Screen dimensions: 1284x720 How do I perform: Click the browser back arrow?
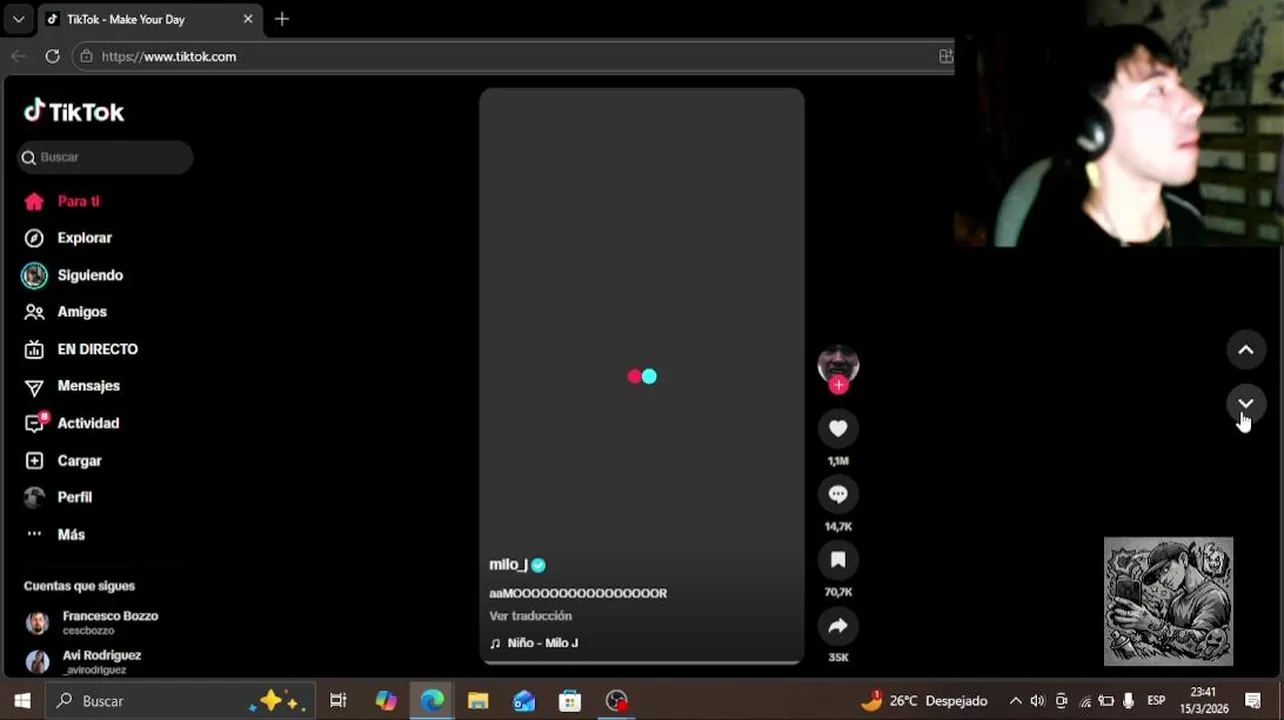[18, 56]
